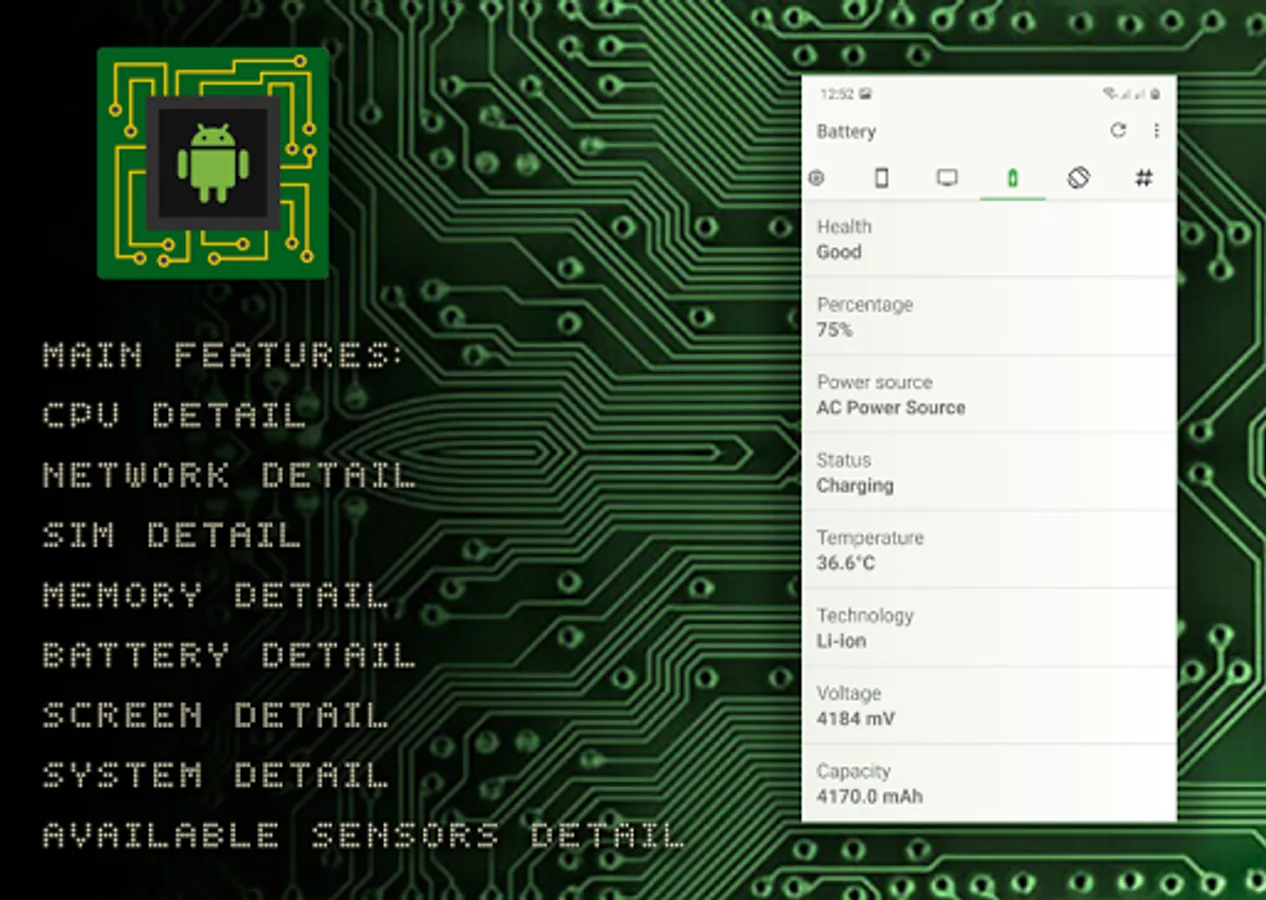This screenshot has height=900, width=1266.
Task: Select the Temperature 36.6°C row
Action: [989, 550]
